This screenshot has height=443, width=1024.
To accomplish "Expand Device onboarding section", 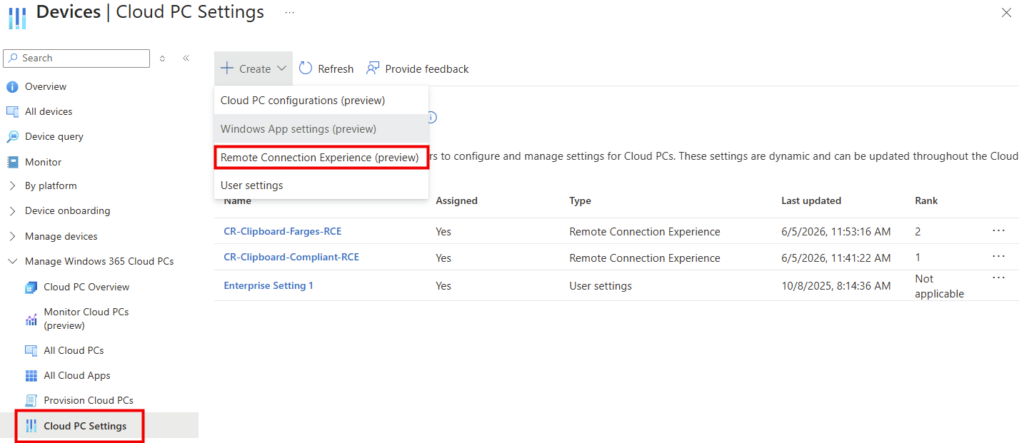I will click(x=12, y=211).
